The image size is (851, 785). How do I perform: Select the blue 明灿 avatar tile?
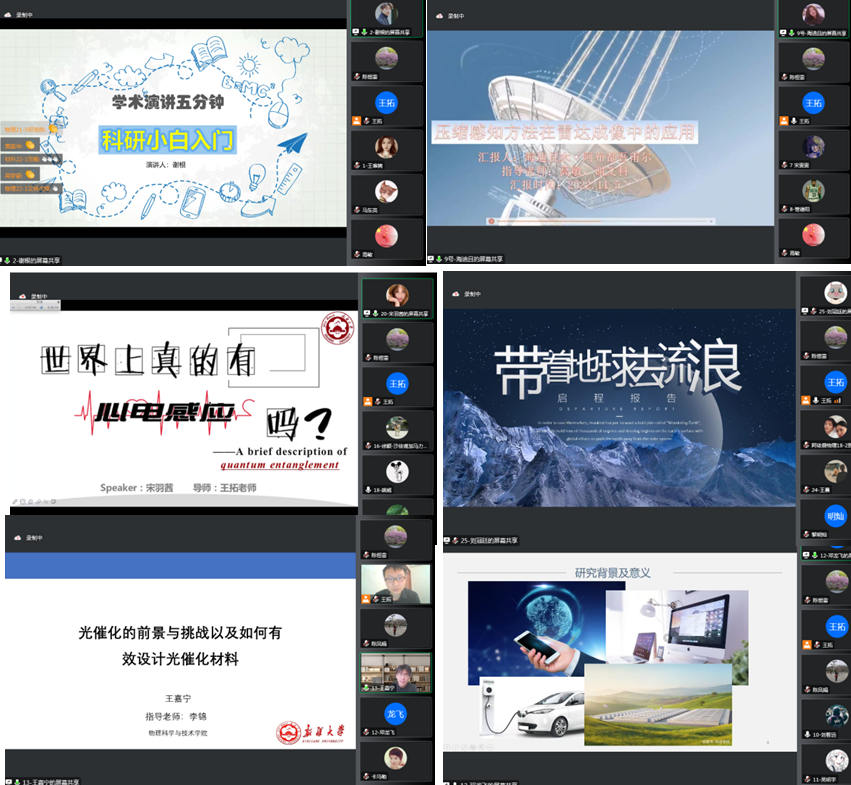coord(835,516)
